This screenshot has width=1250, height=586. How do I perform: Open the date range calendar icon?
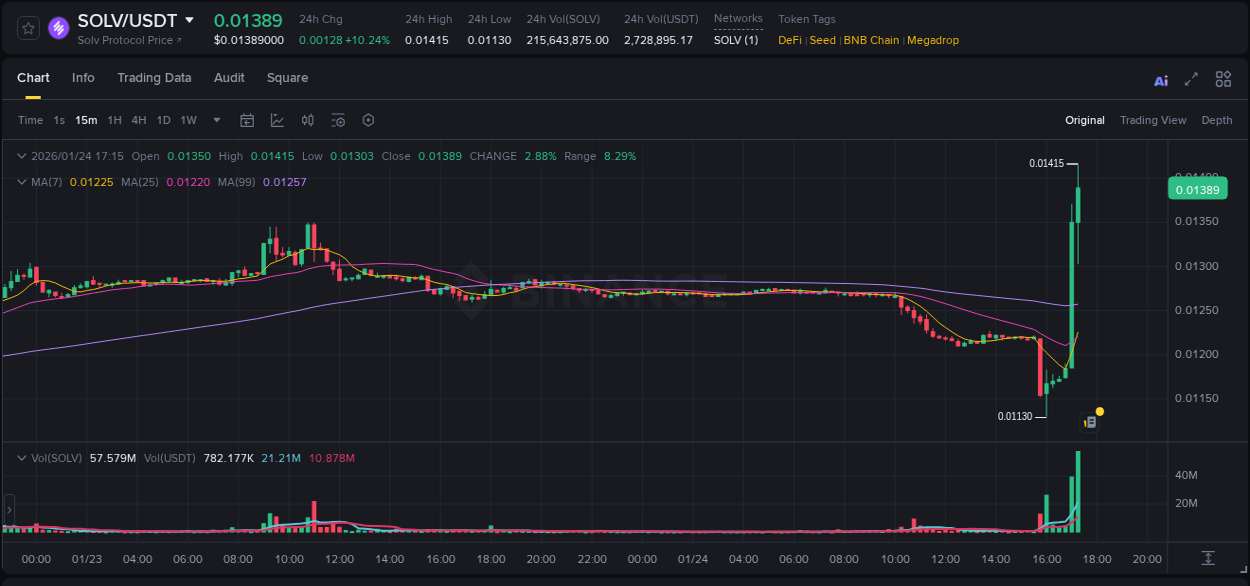pos(247,120)
